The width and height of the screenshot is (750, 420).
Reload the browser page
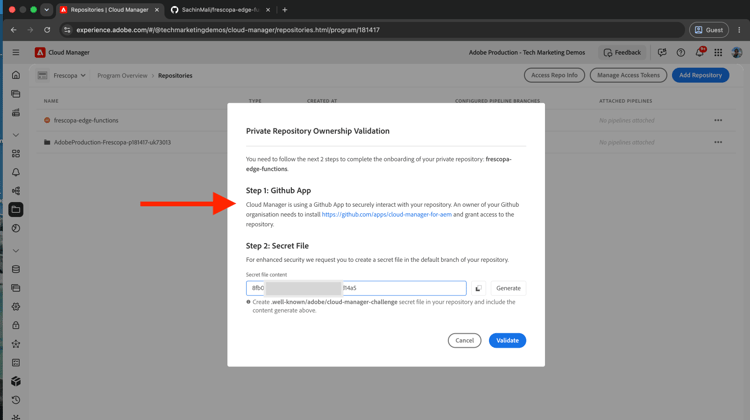point(47,30)
